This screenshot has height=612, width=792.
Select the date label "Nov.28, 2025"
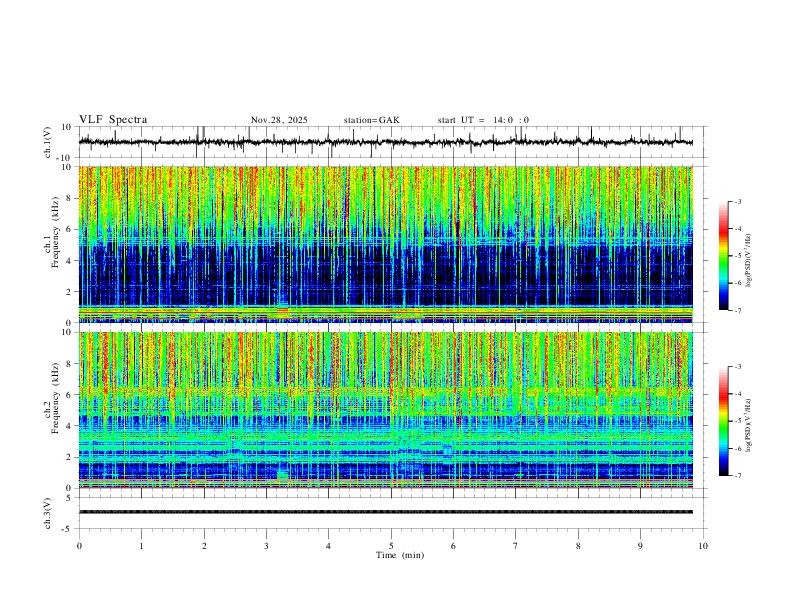(279, 120)
